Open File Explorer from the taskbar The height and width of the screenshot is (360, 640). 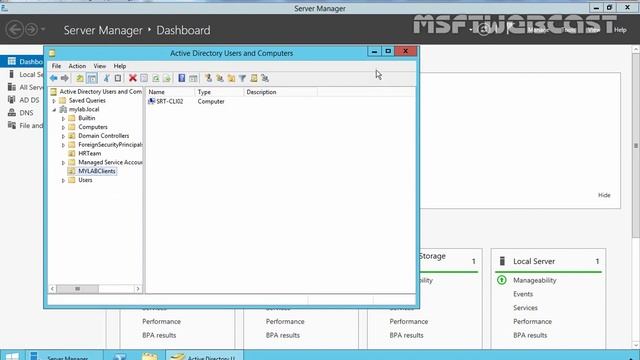pyautogui.click(x=150, y=356)
